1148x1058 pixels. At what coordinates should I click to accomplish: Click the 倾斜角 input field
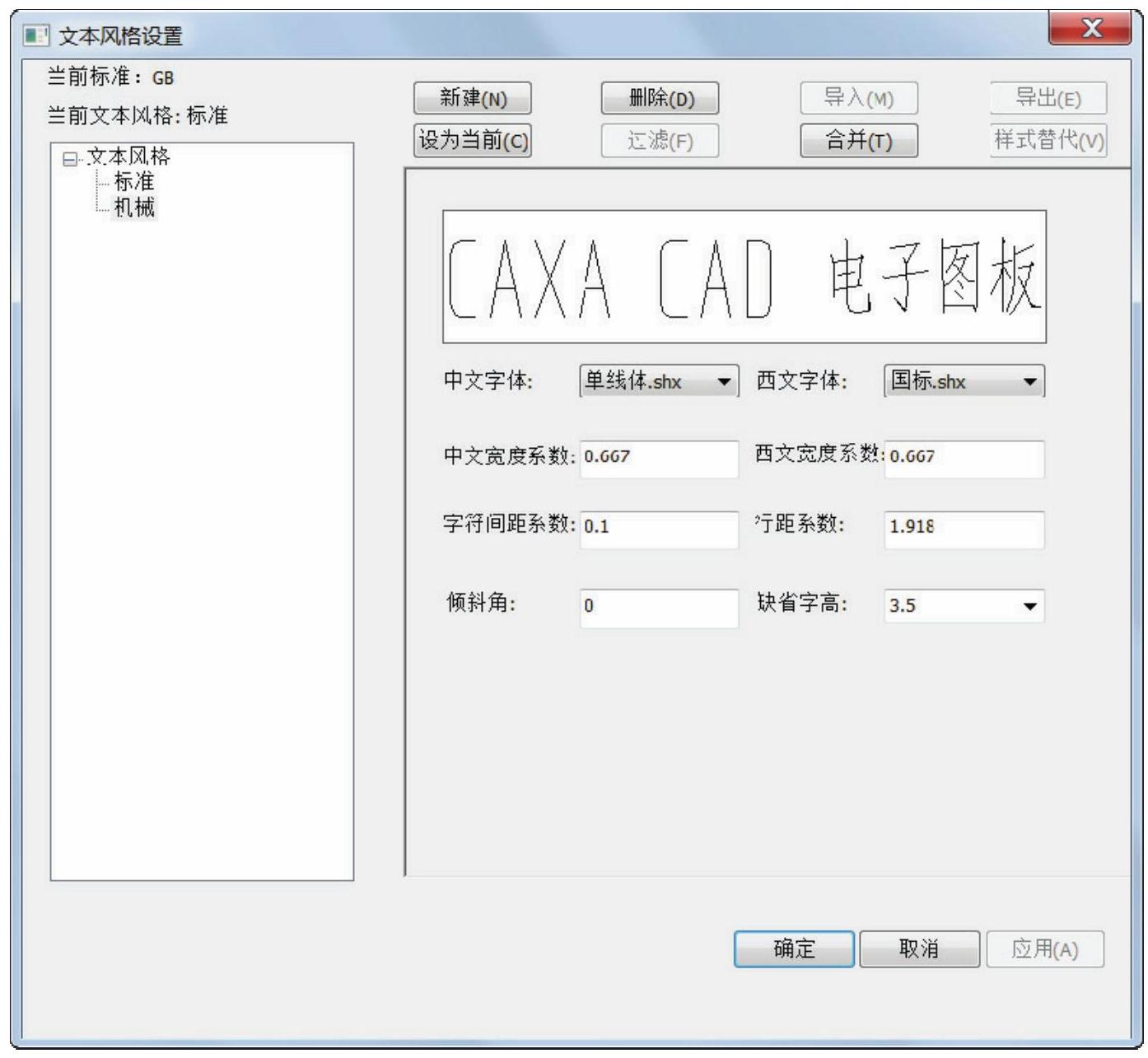[659, 608]
